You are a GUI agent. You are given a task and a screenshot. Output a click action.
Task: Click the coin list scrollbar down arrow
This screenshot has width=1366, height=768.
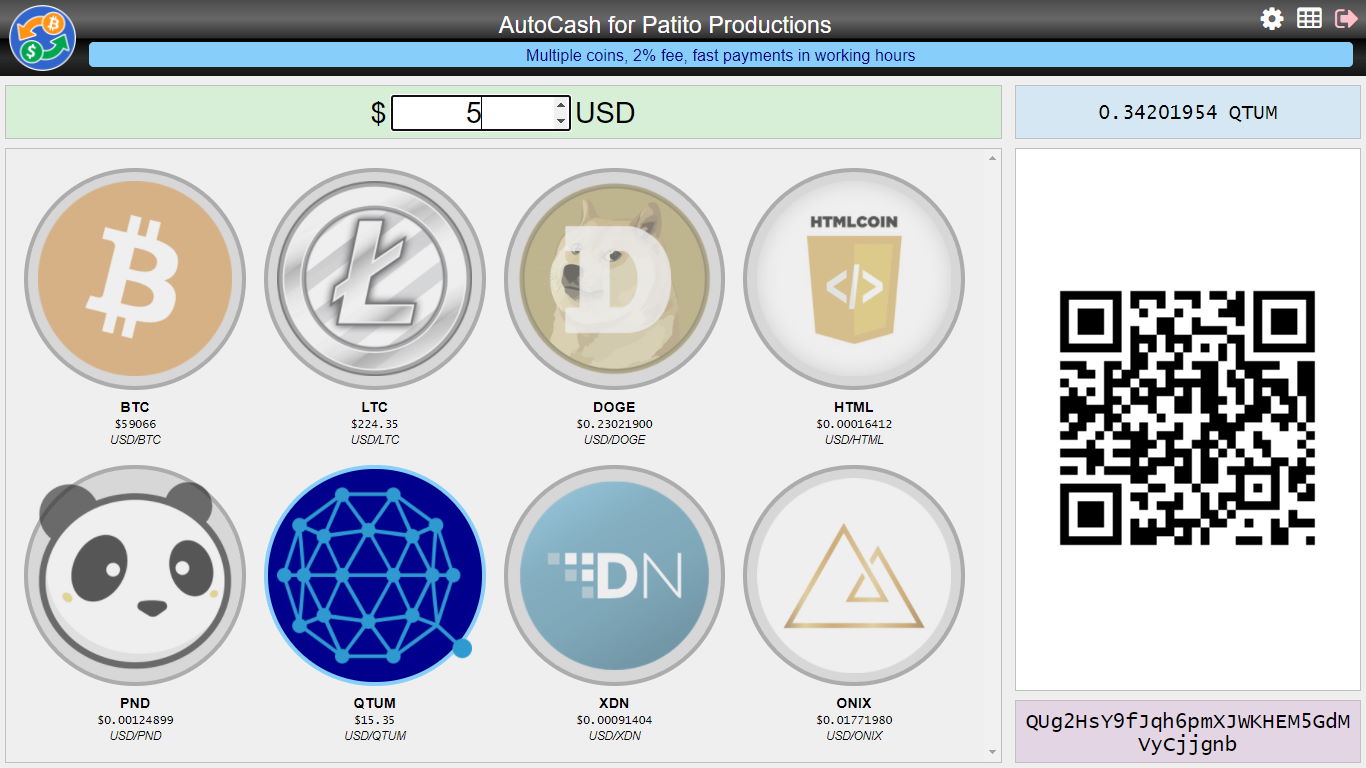coord(993,752)
